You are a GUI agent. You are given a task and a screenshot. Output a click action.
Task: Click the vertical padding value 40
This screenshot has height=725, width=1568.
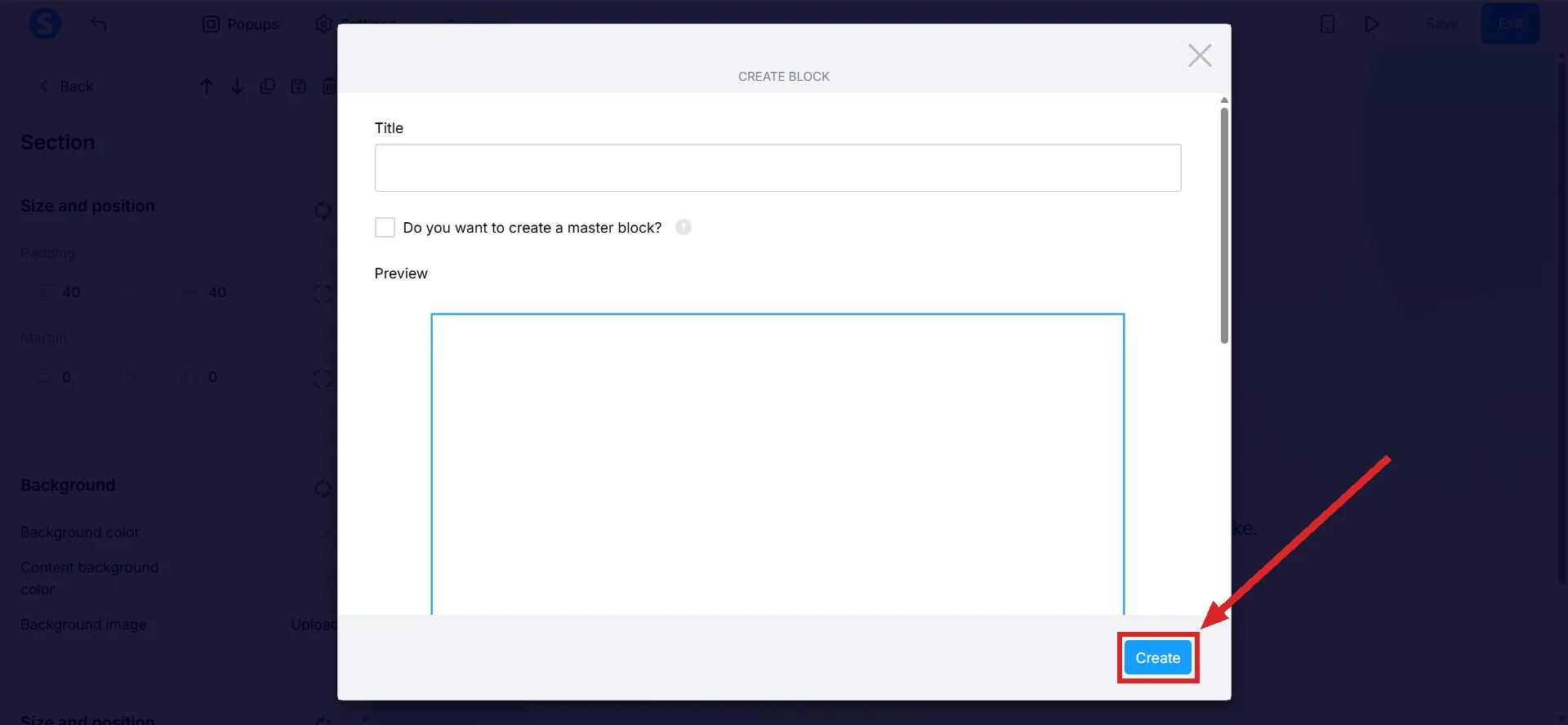click(x=71, y=292)
